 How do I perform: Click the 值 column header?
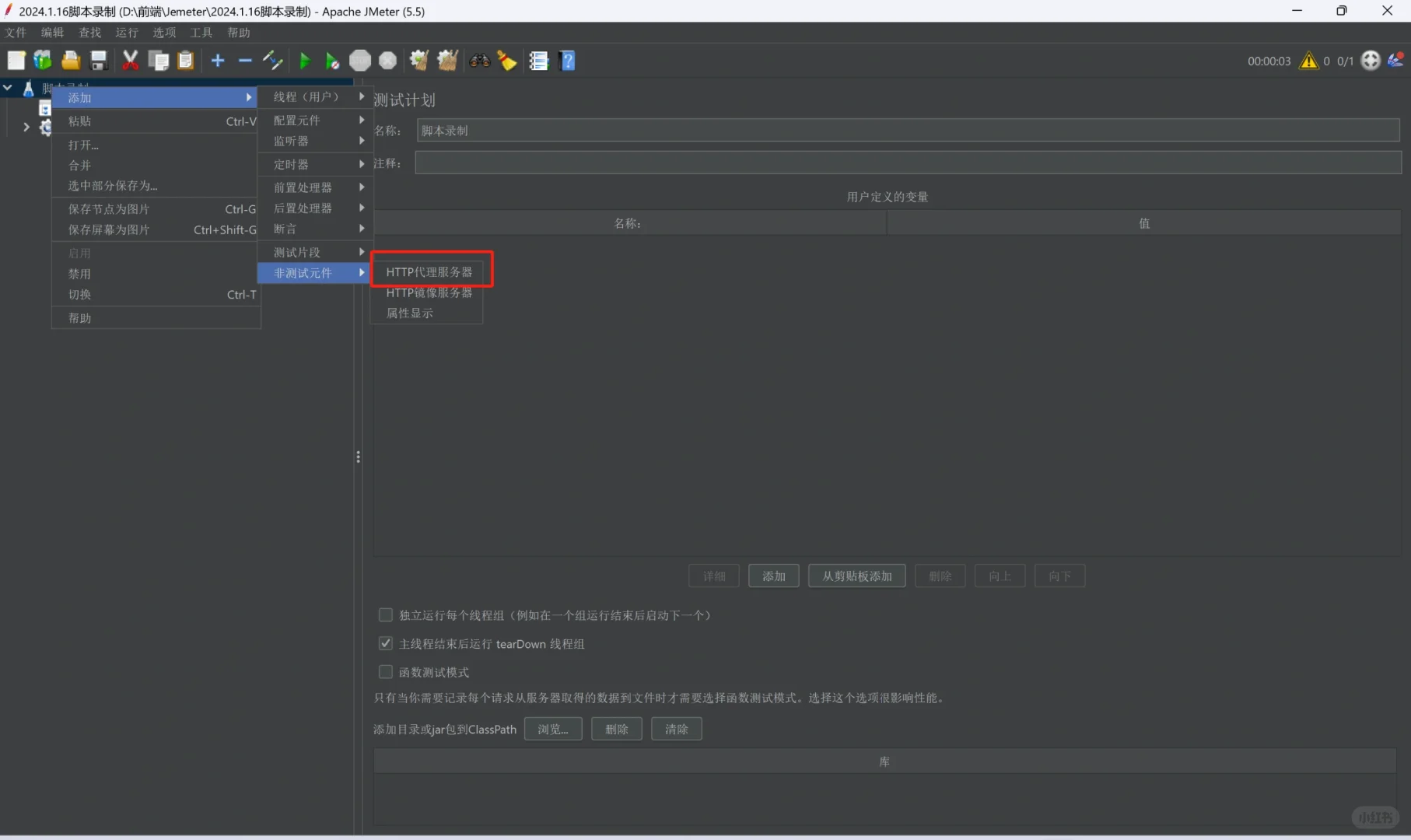[x=1143, y=223]
